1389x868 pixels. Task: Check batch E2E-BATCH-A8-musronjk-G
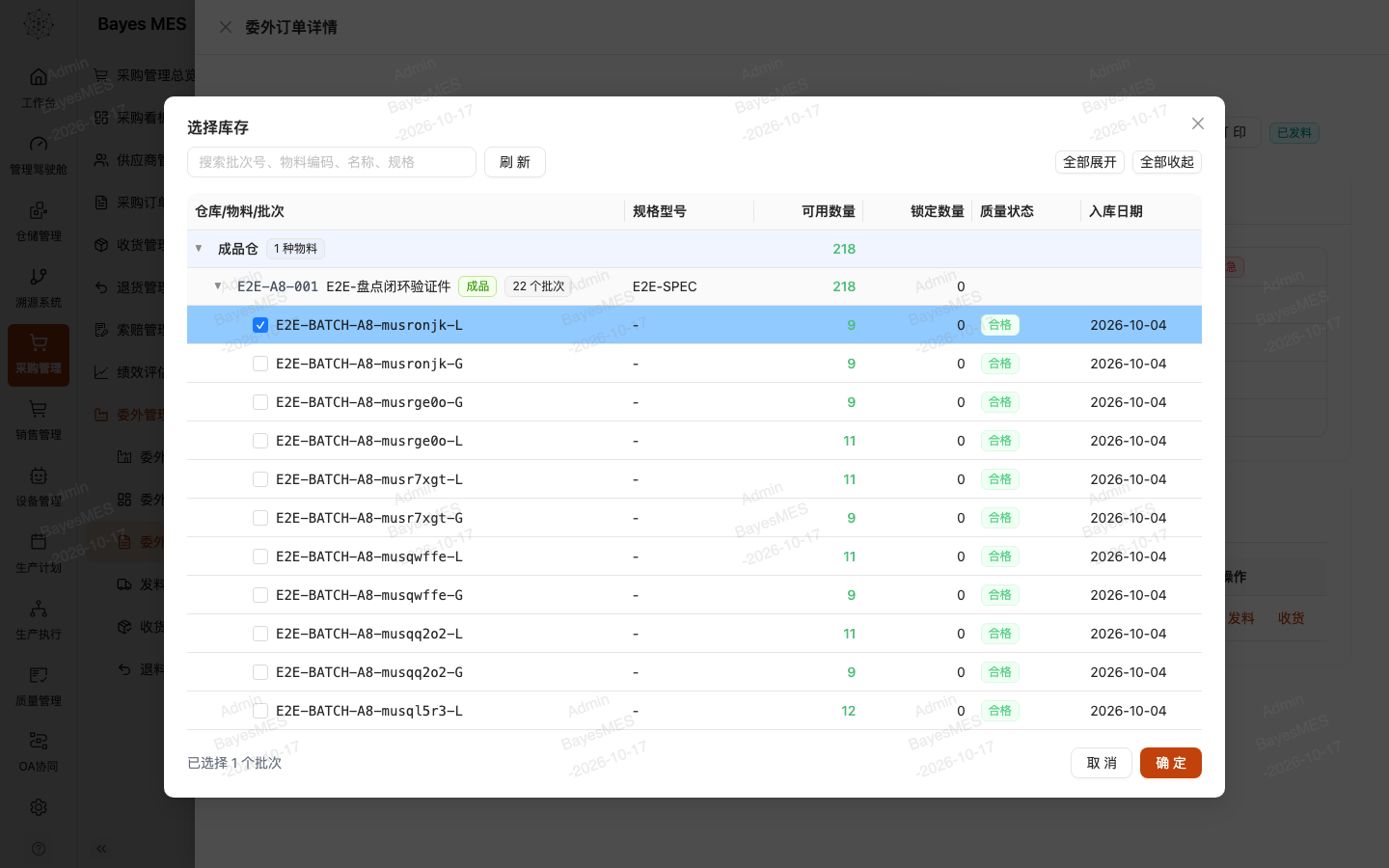pyautogui.click(x=260, y=364)
